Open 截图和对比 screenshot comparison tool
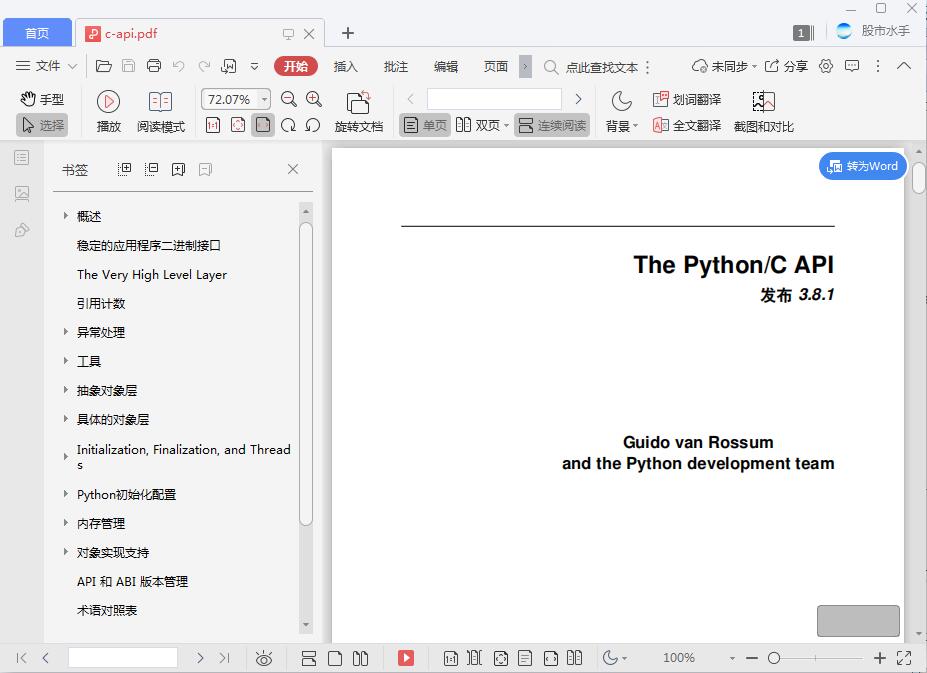 [x=763, y=110]
